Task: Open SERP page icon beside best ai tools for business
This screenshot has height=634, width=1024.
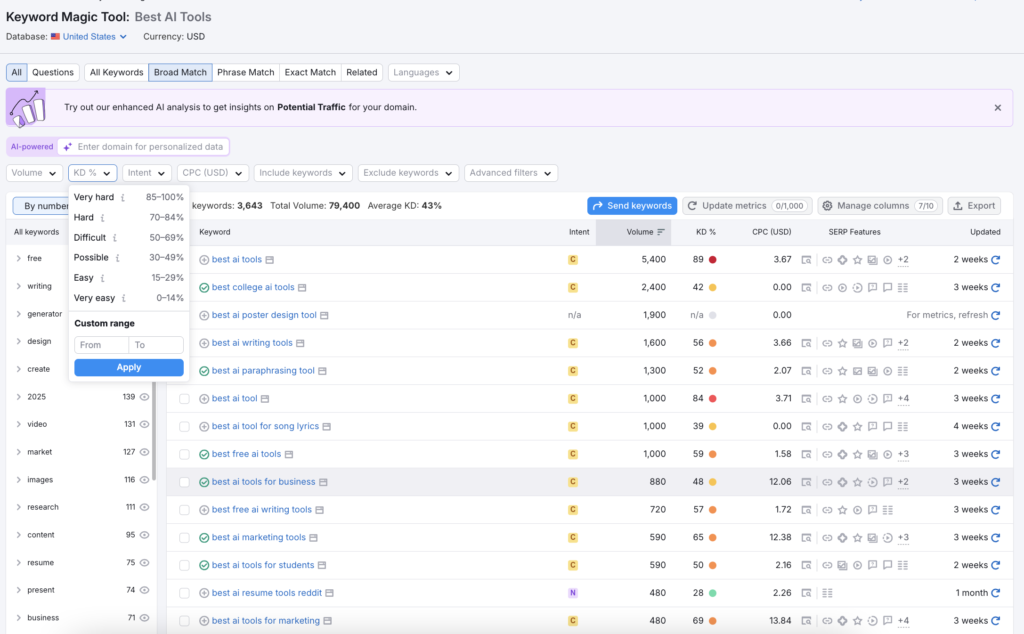Action: [323, 482]
